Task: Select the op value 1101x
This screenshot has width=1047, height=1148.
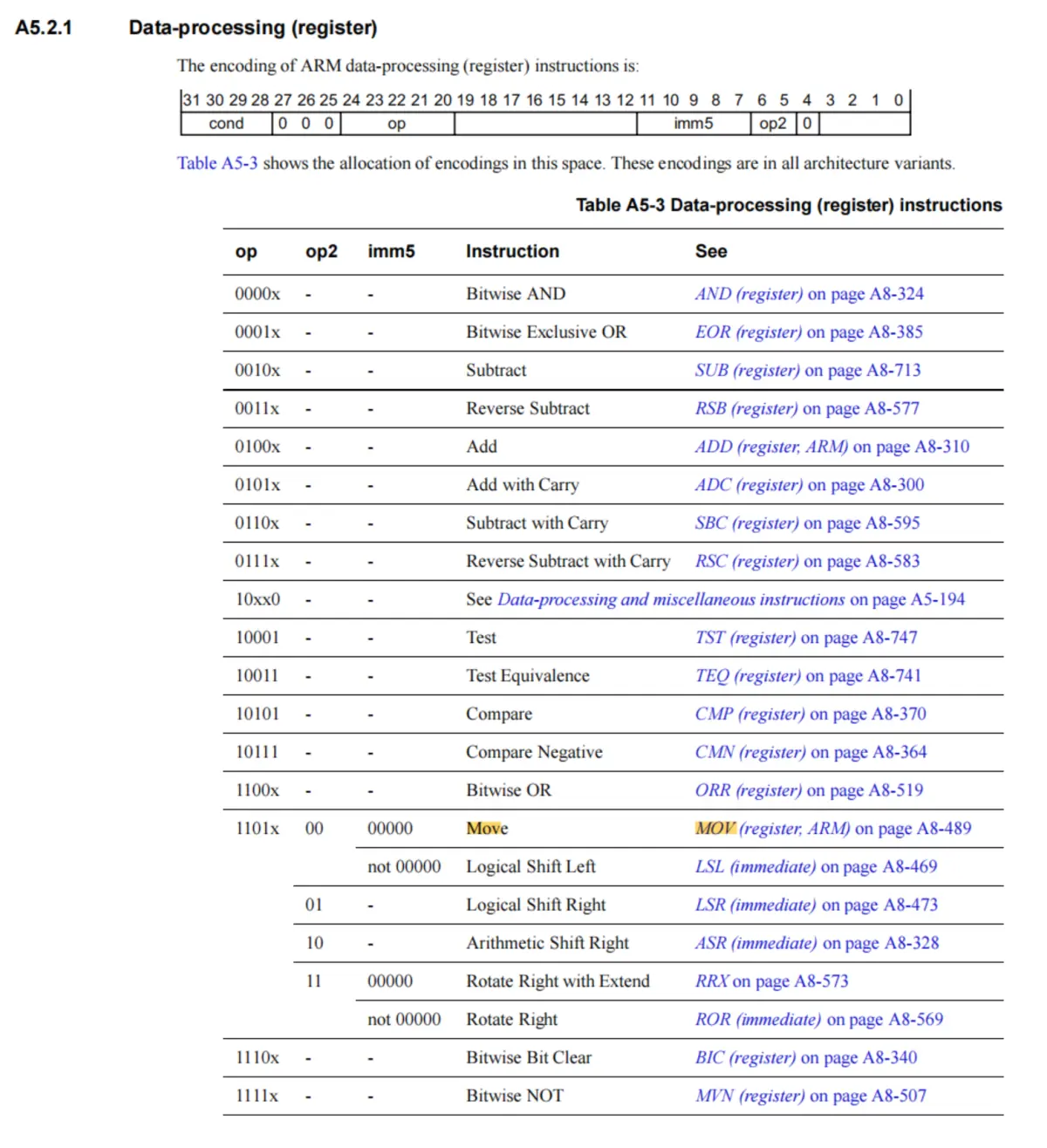Action: [x=257, y=830]
